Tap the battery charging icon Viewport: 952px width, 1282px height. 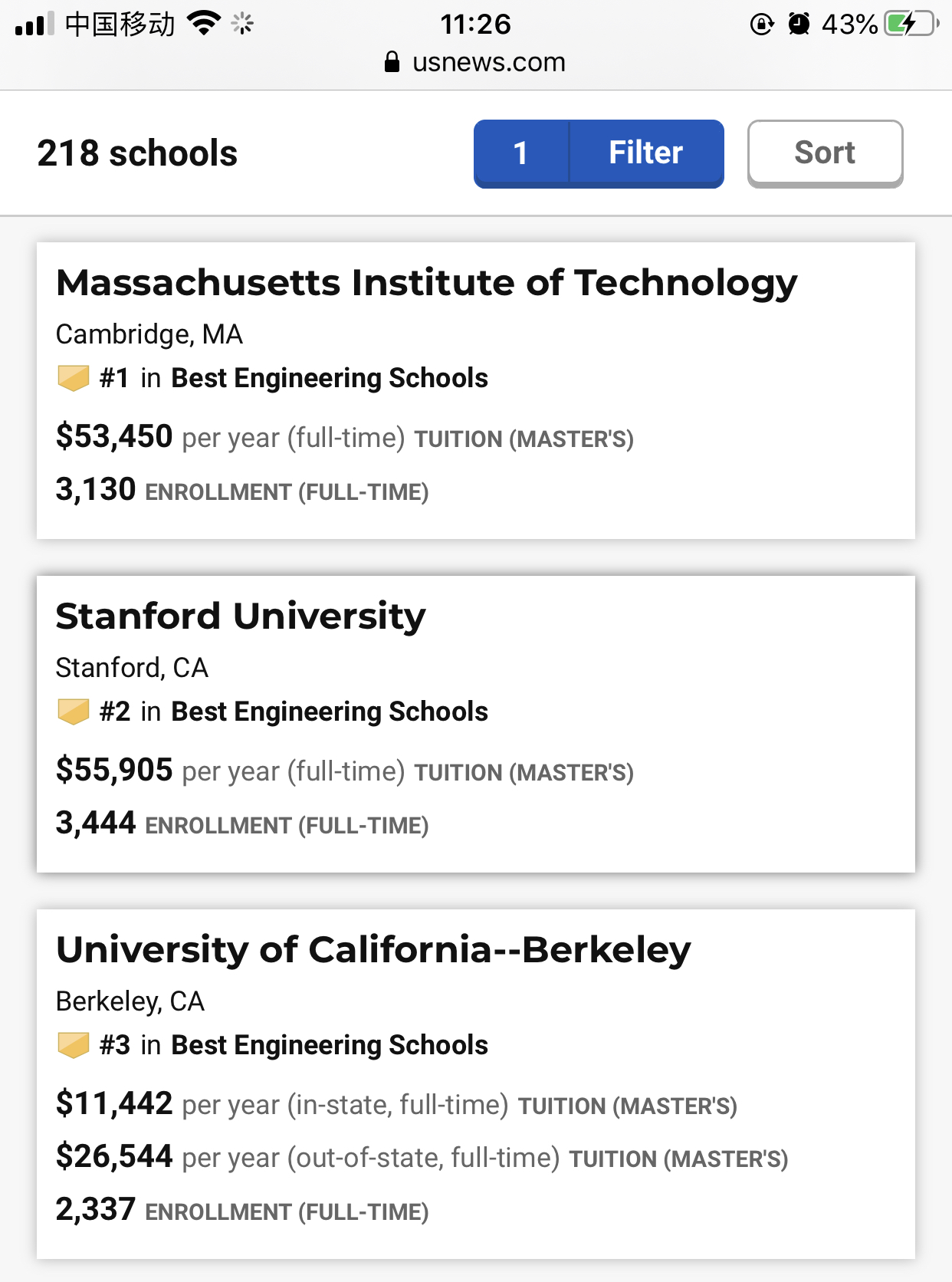tap(911, 24)
